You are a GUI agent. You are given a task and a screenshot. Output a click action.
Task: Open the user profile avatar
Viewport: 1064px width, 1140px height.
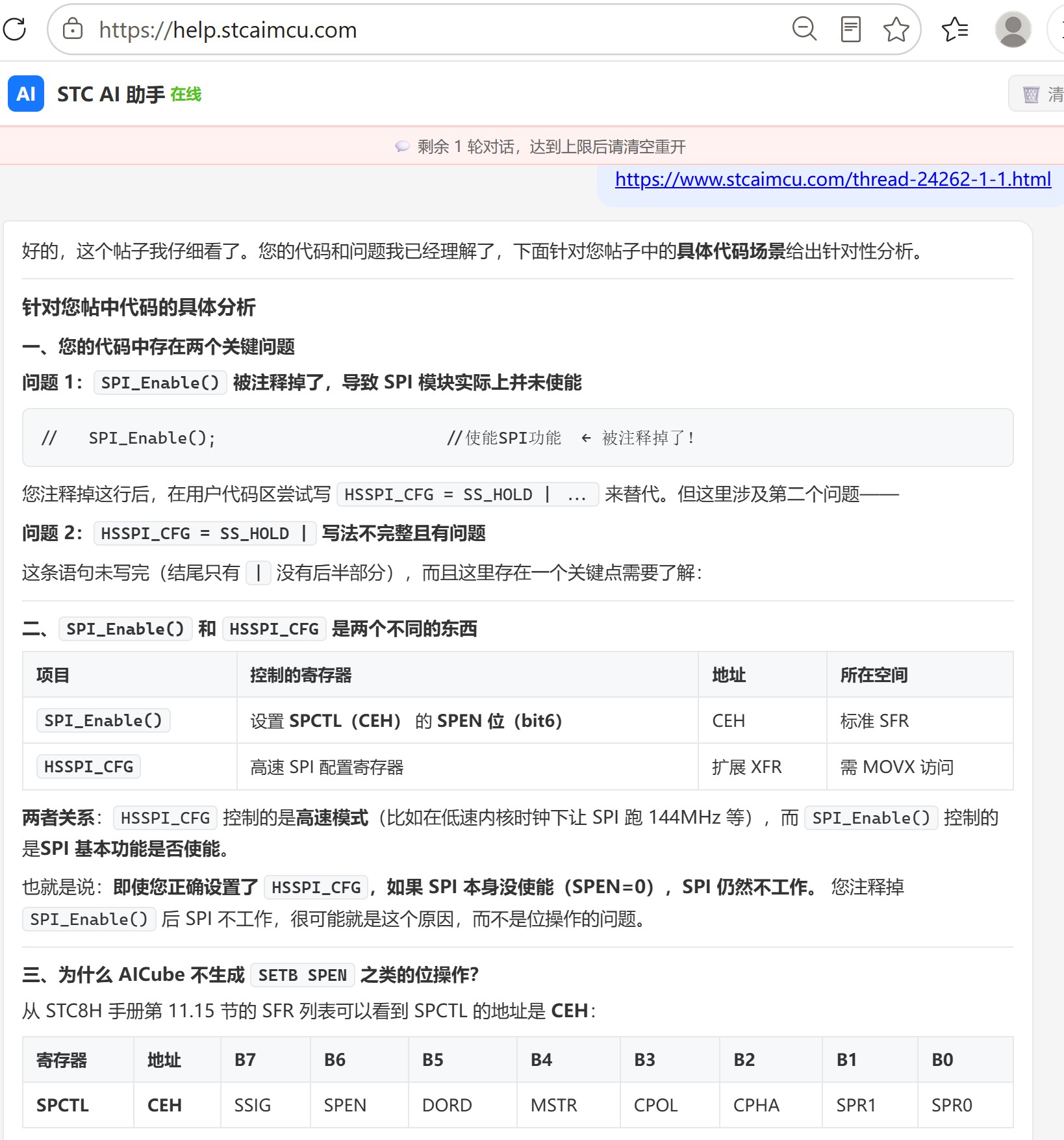tap(1013, 29)
